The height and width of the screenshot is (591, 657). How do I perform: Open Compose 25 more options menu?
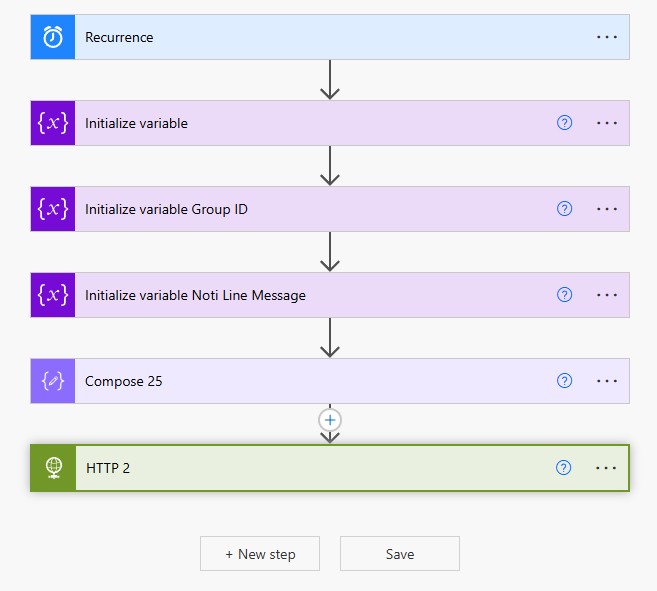point(607,381)
